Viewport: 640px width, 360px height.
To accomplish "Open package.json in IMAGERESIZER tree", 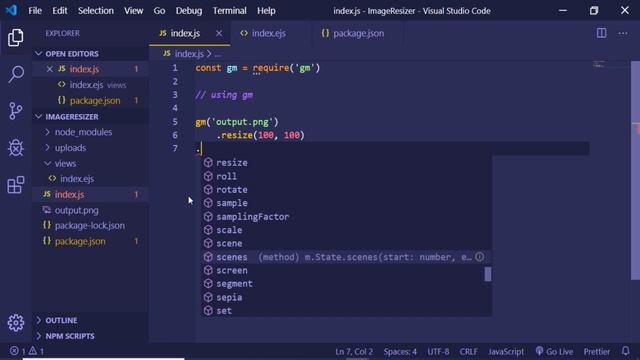I will 90,241.
